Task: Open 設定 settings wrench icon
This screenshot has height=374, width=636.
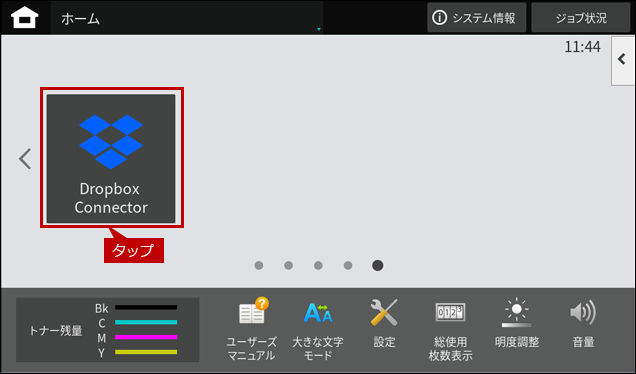Action: pos(384,323)
